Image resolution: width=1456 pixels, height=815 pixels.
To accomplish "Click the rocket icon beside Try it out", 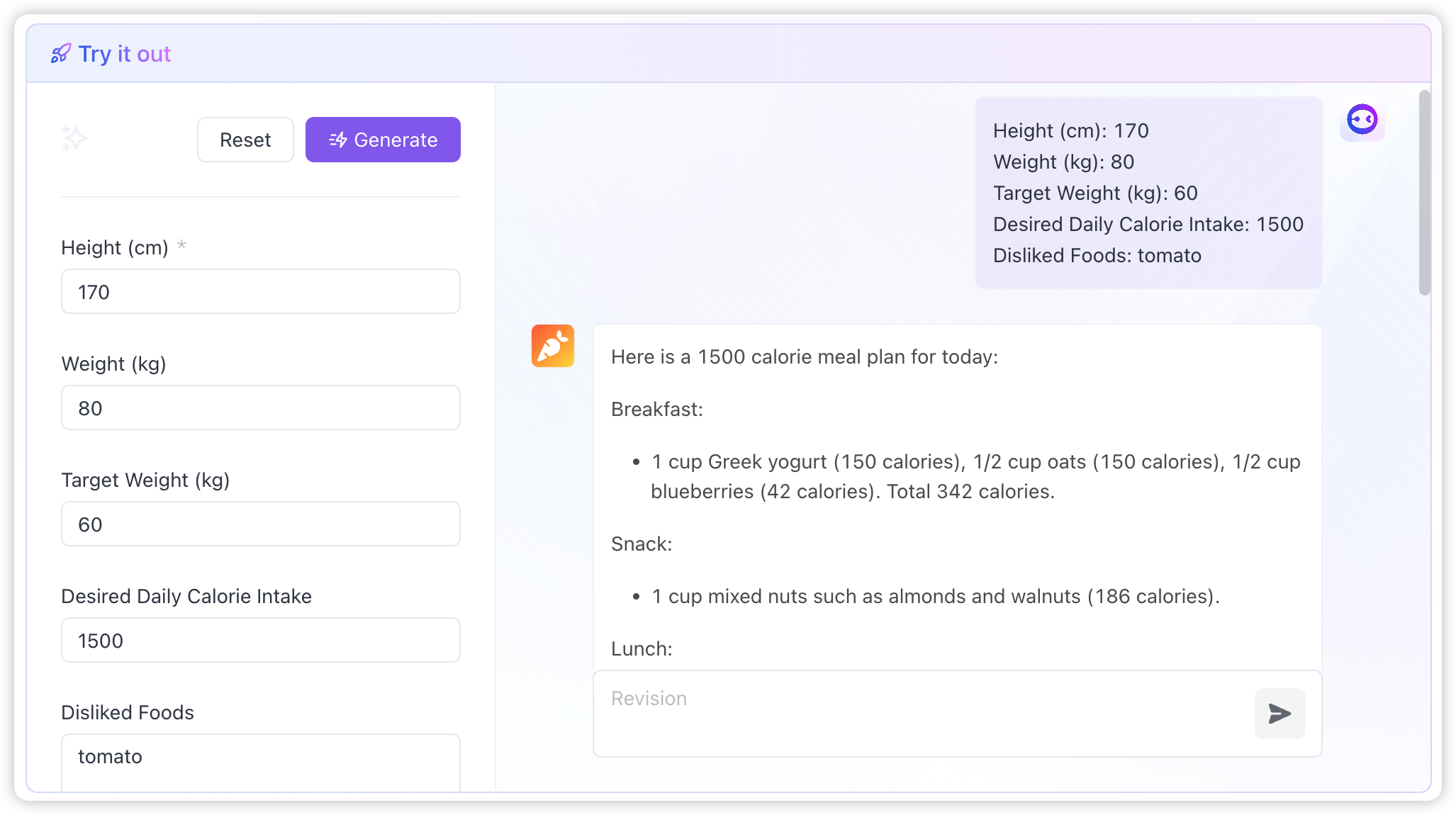I will [61, 54].
